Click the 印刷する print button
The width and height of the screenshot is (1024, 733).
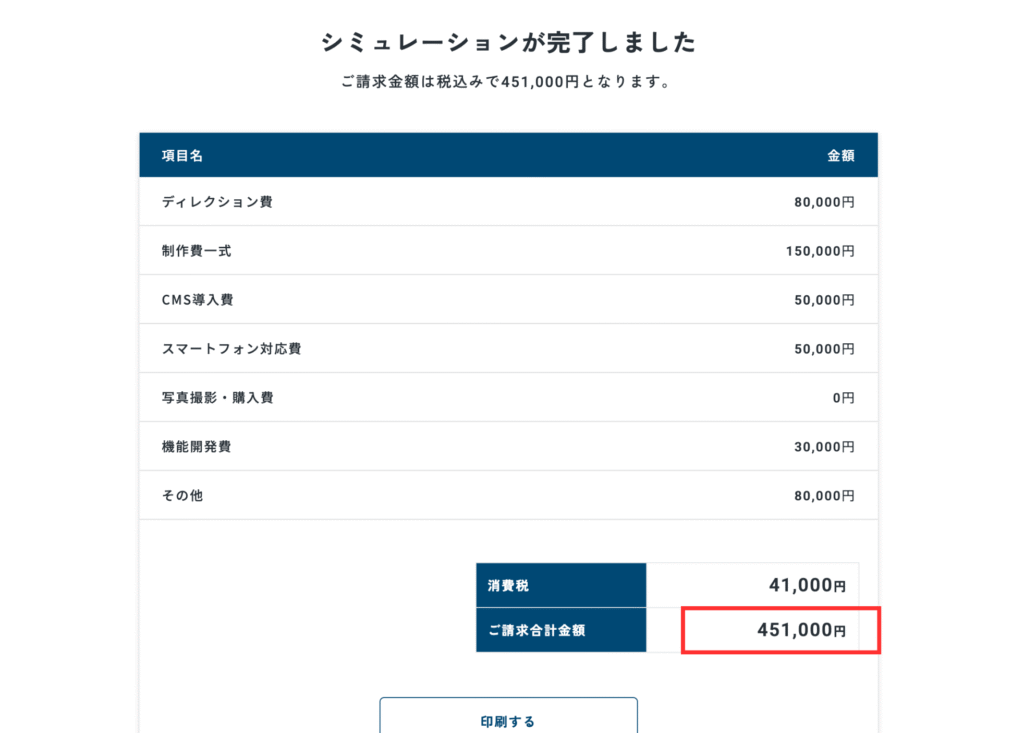click(x=508, y=720)
